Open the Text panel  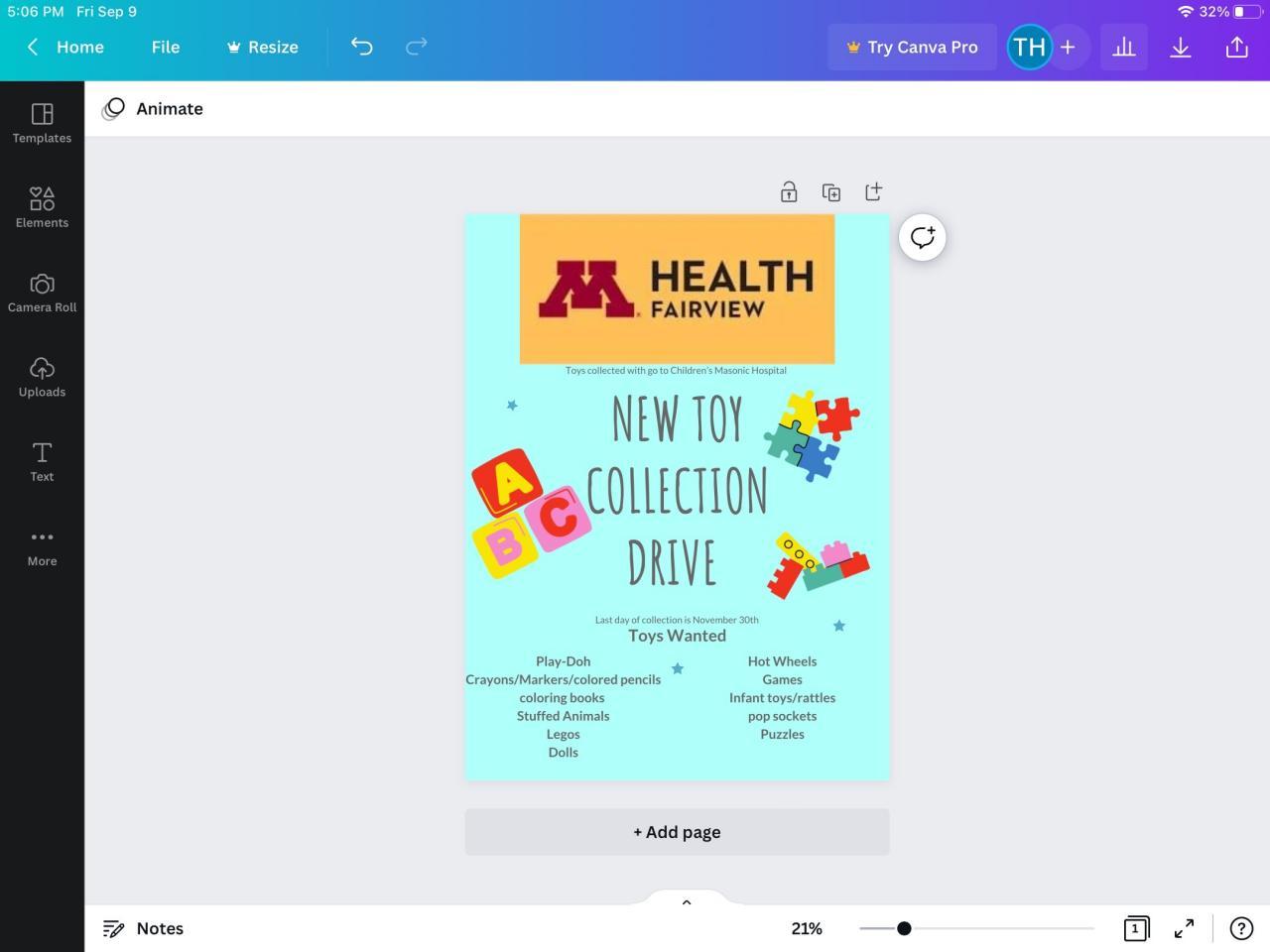point(42,461)
